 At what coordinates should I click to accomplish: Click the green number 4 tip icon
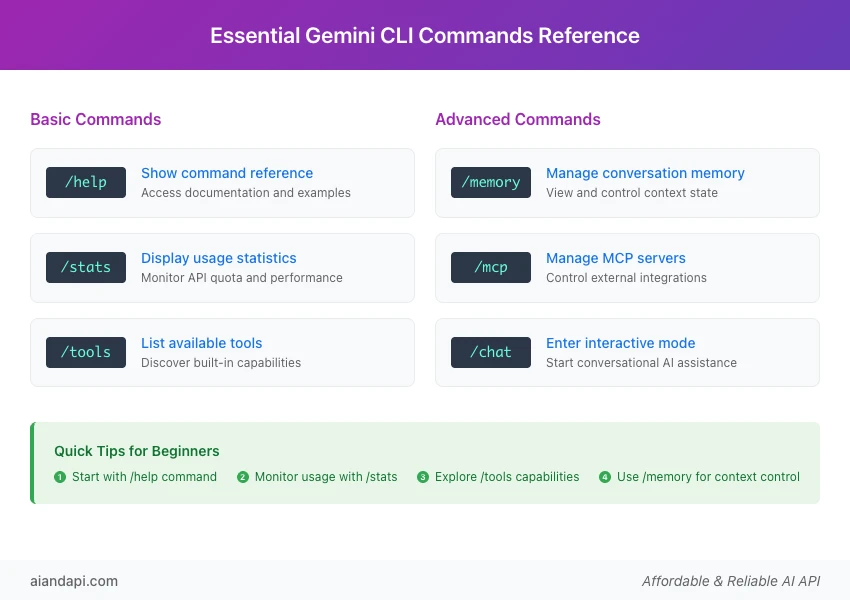[x=605, y=477]
